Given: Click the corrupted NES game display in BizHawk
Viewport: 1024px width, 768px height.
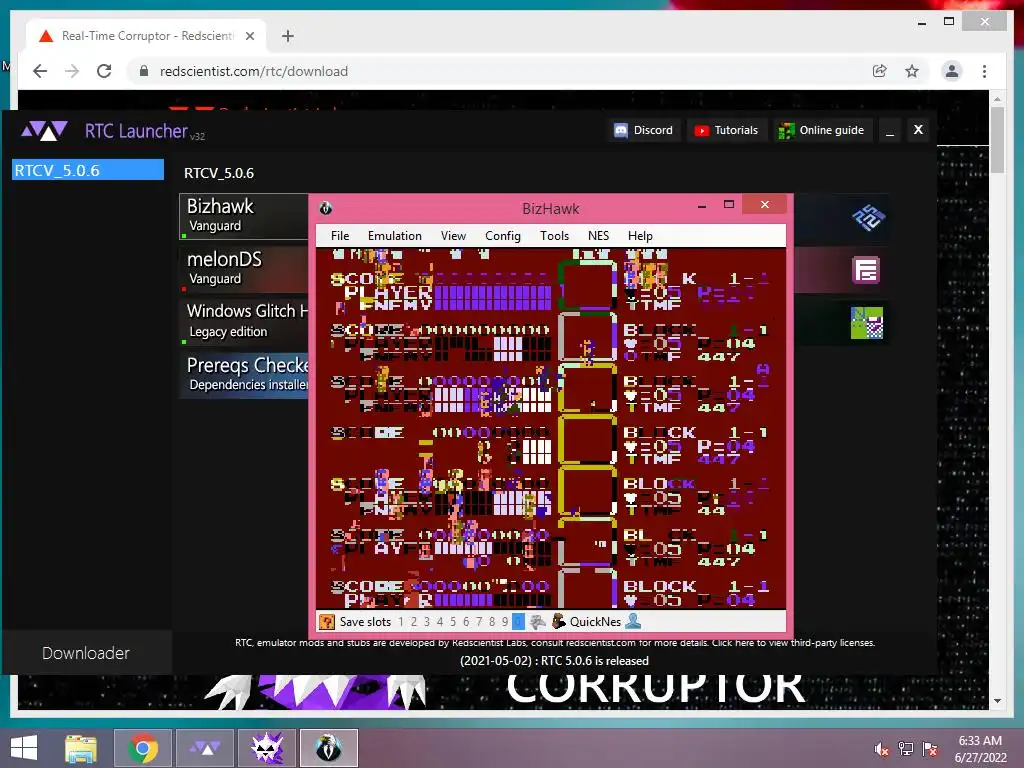Looking at the screenshot, I should click(x=551, y=428).
